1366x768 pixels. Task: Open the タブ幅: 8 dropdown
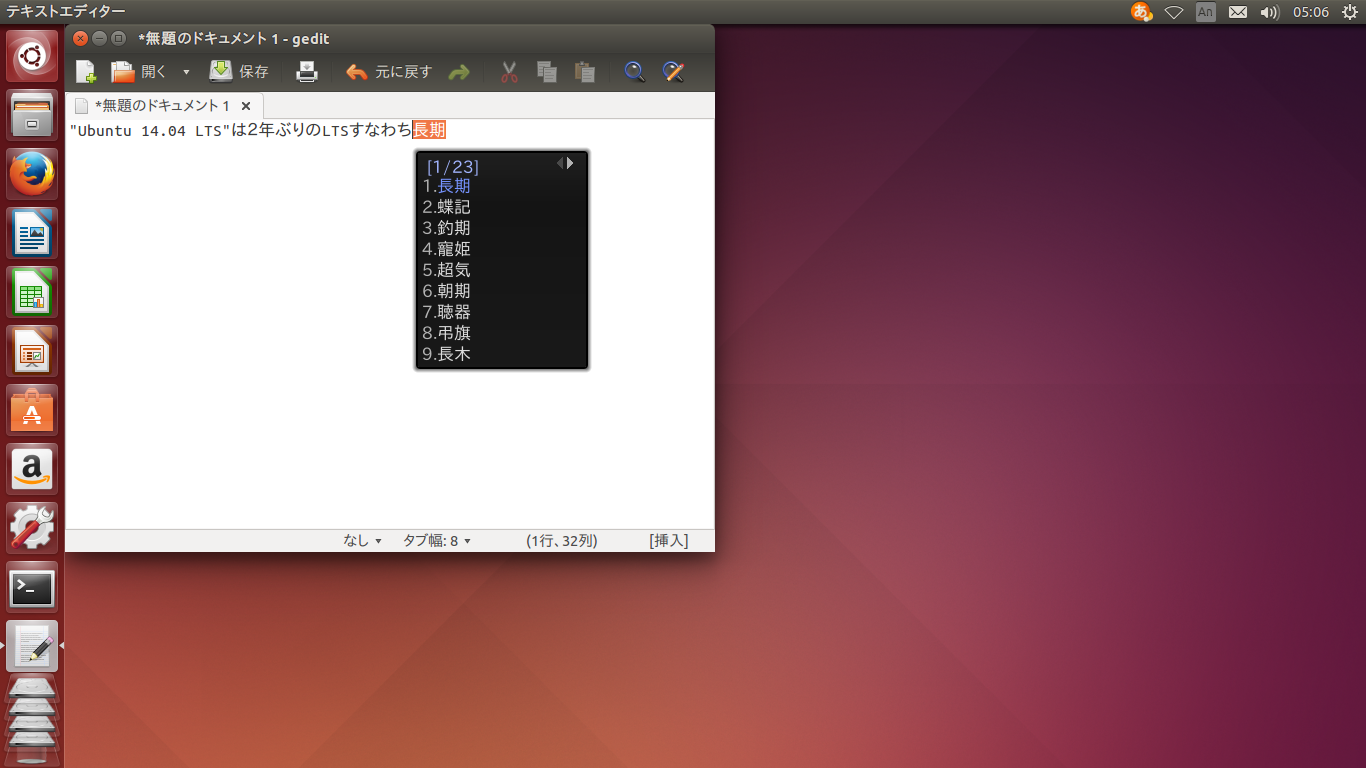[436, 541]
